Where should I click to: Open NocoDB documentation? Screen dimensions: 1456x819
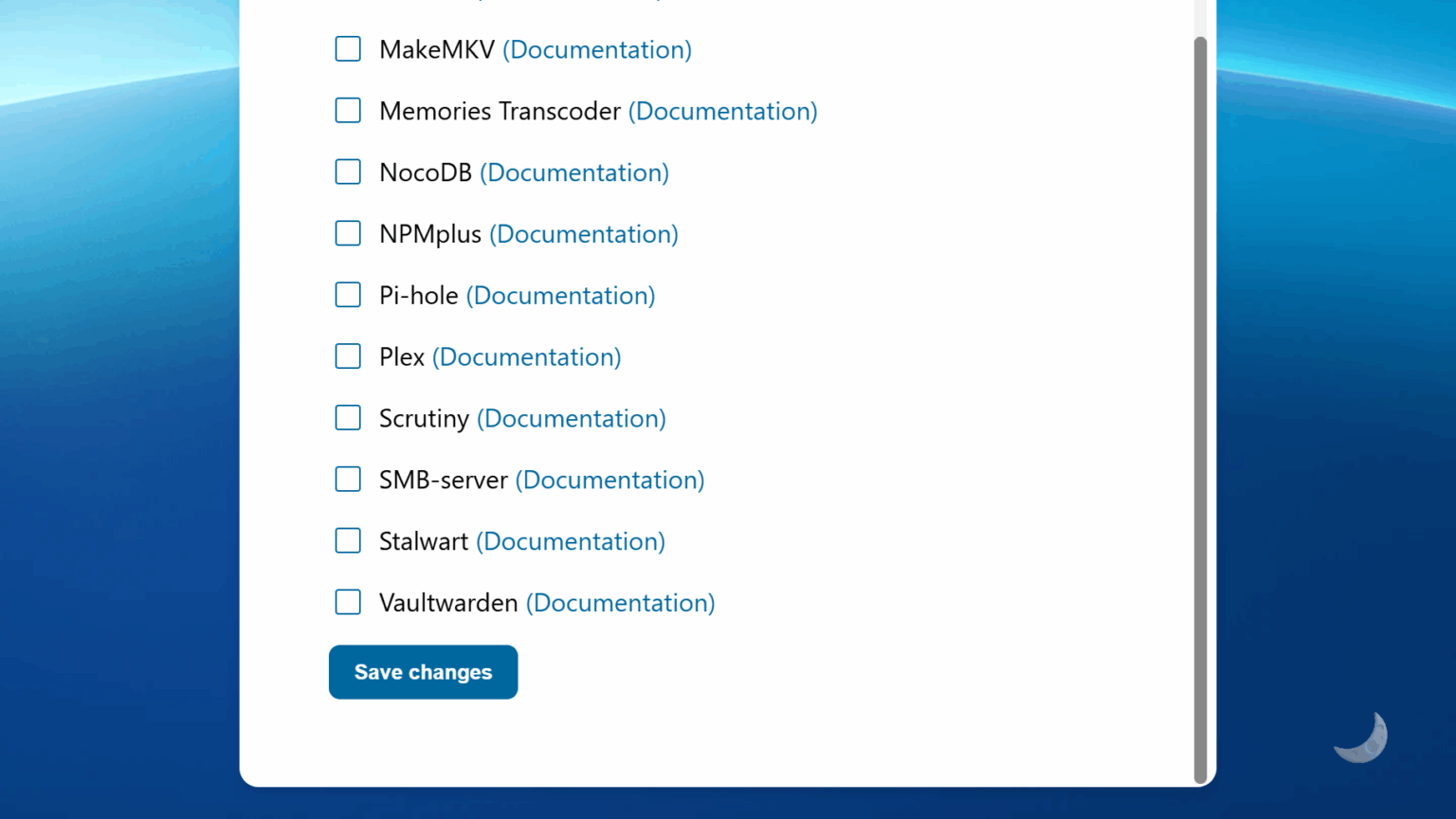(574, 173)
